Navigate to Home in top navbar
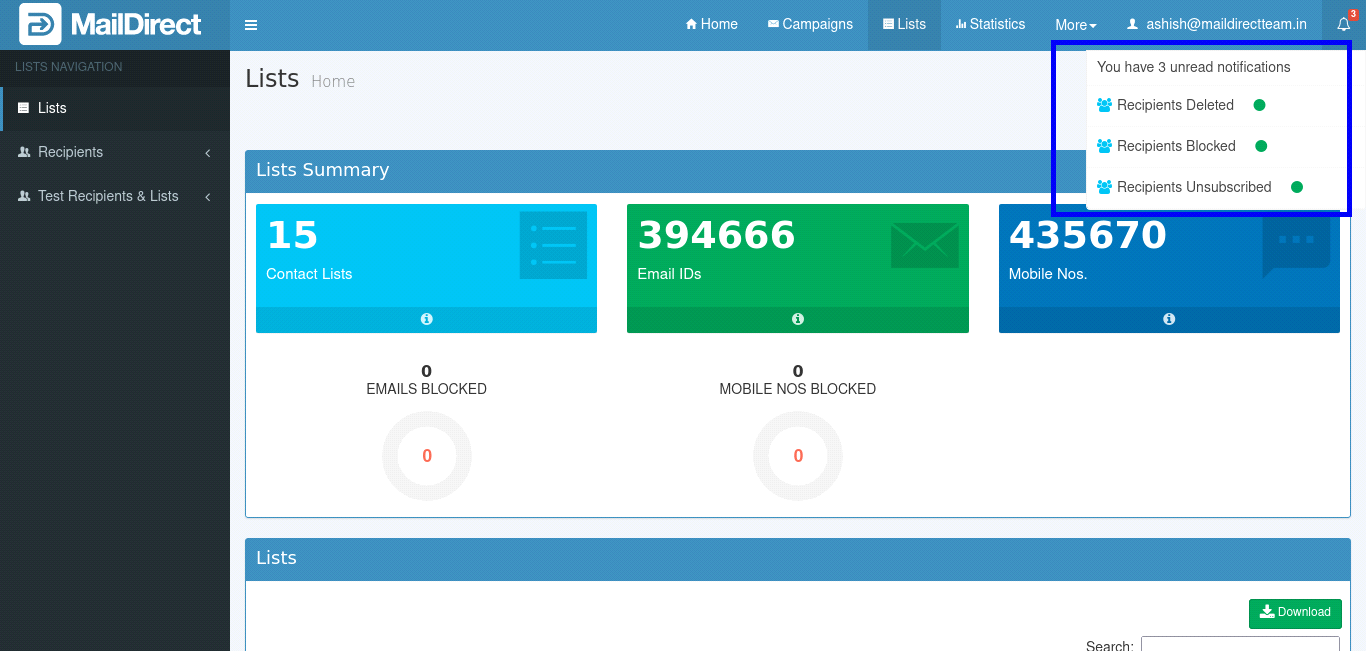Viewport: 1366px width, 651px height. click(x=711, y=25)
